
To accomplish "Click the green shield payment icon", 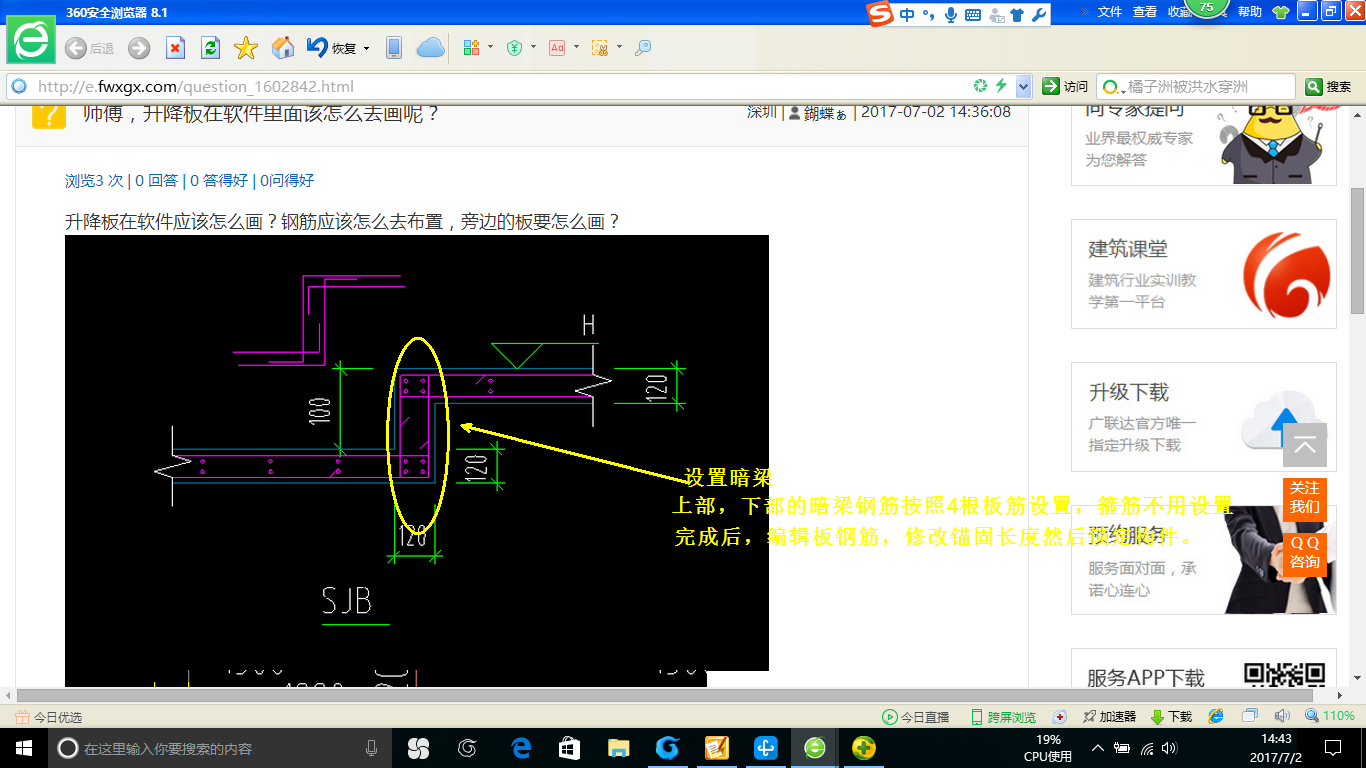I will [x=514, y=47].
